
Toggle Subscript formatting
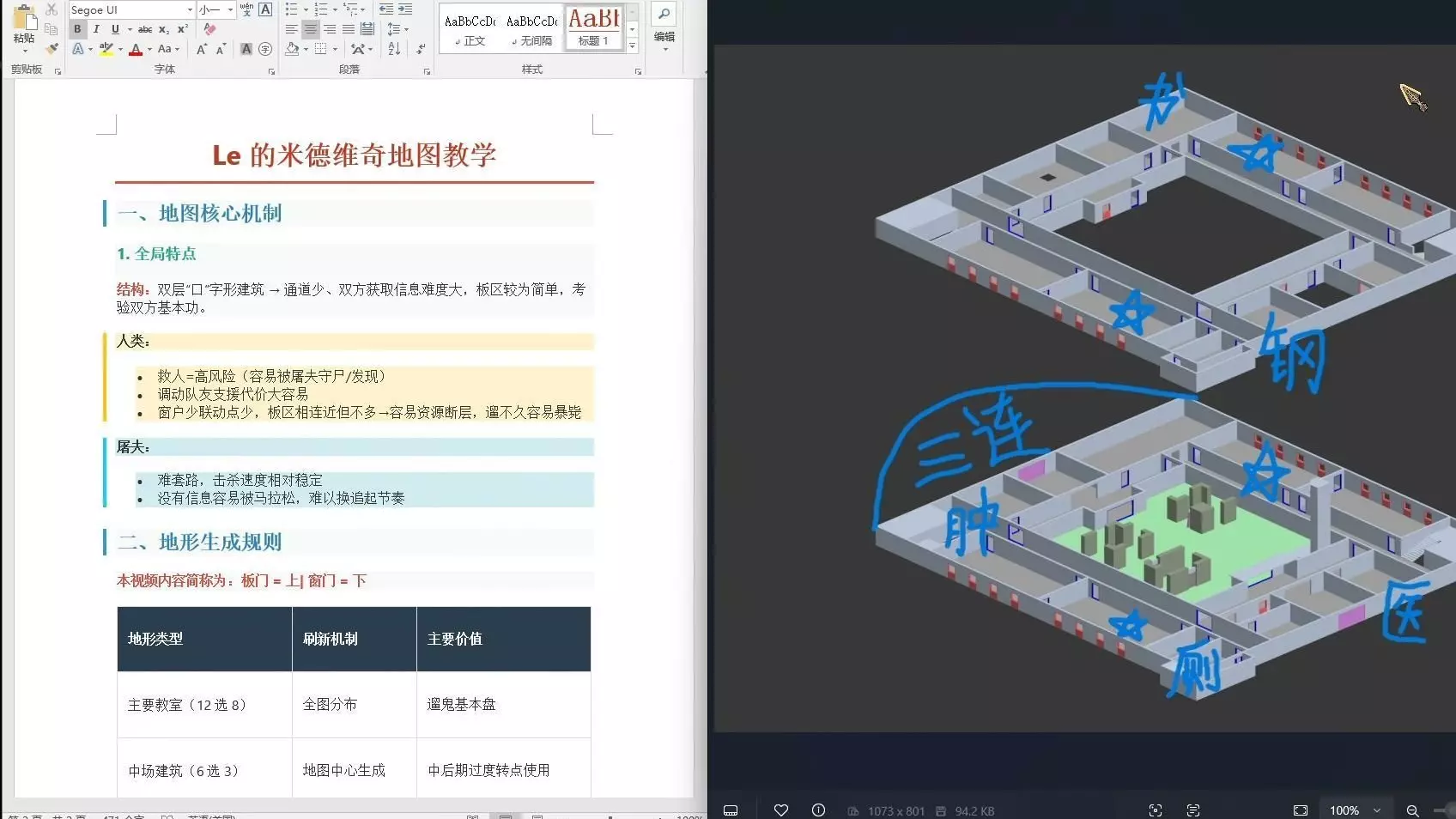[164, 29]
